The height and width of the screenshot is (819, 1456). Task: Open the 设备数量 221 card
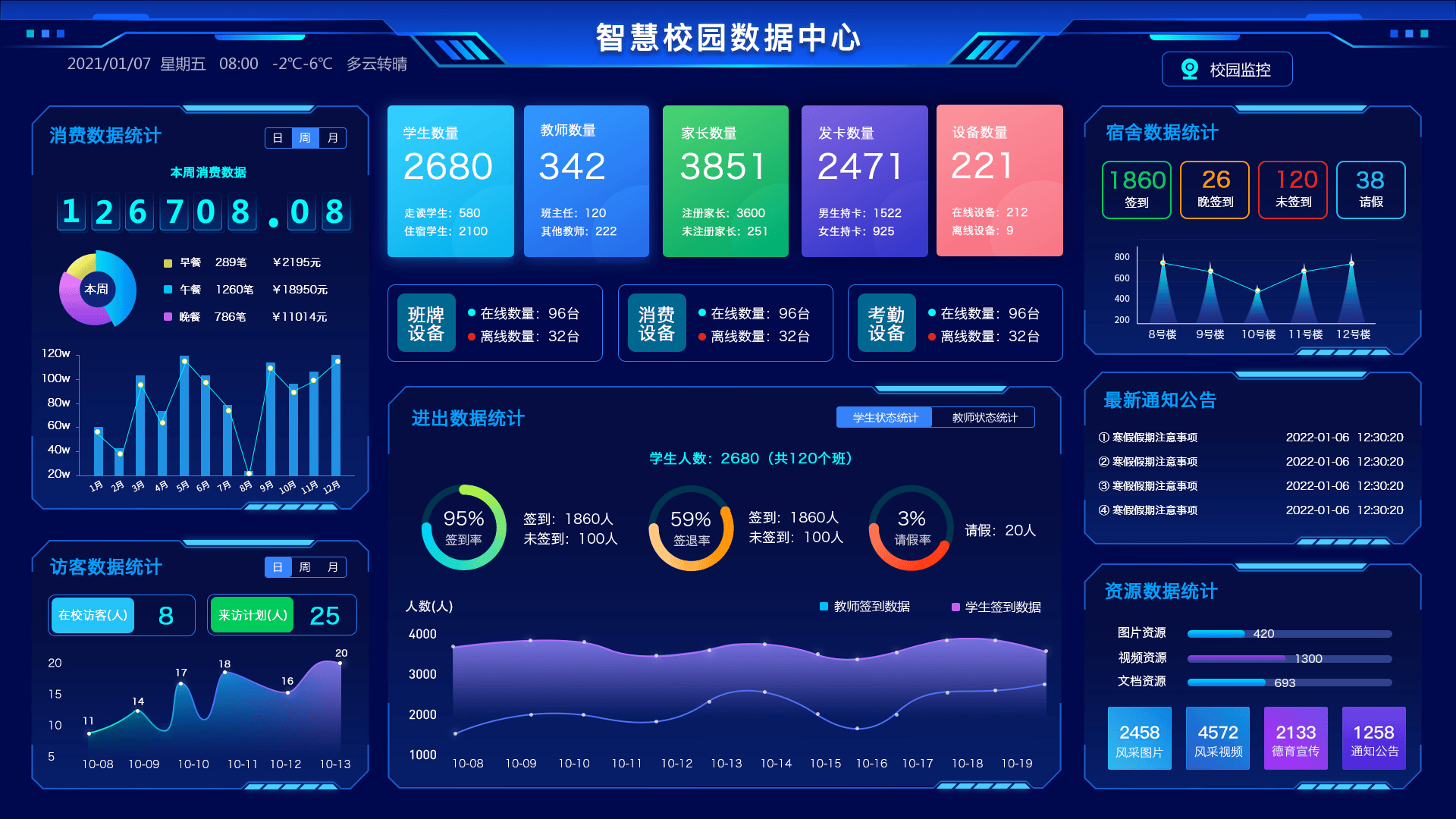(x=999, y=180)
